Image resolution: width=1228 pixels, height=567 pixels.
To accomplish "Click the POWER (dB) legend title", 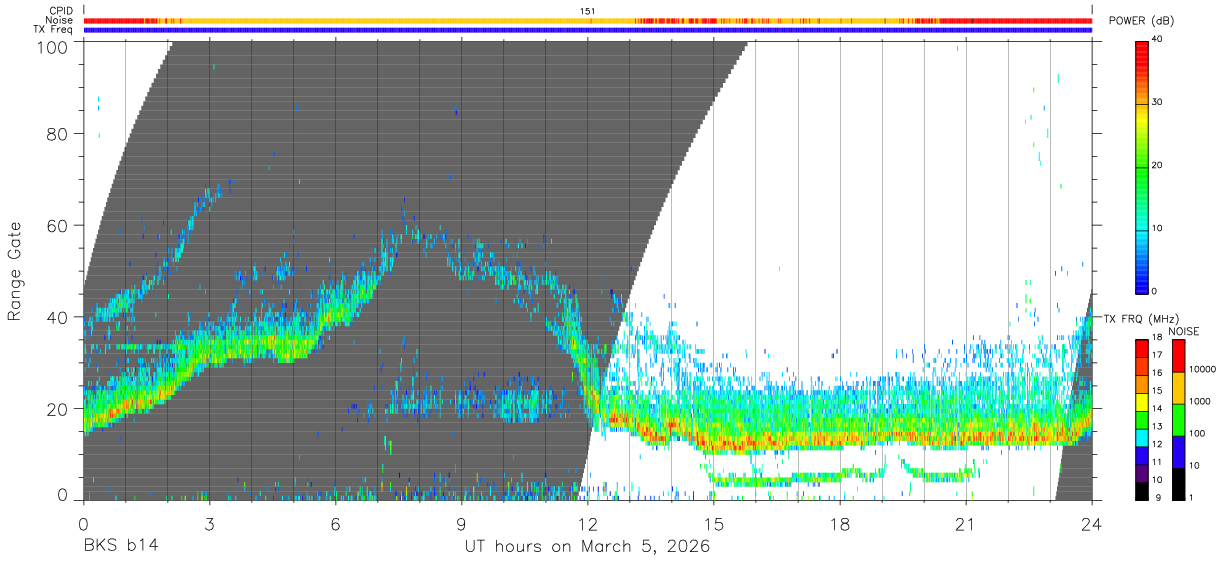I will (1142, 21).
